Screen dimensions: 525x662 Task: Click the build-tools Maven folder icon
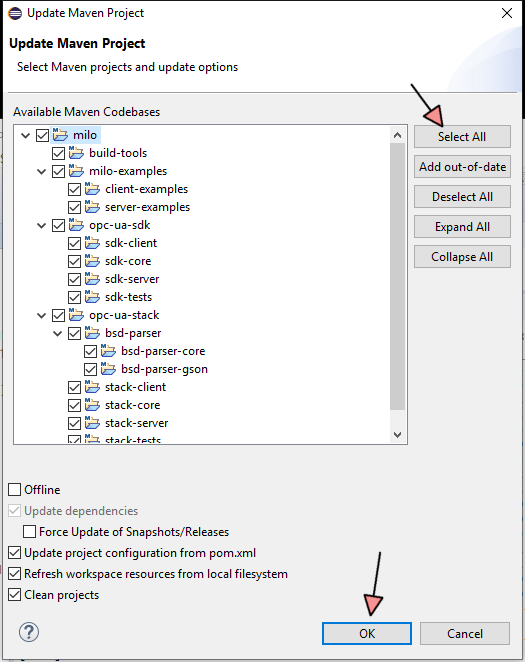point(76,153)
